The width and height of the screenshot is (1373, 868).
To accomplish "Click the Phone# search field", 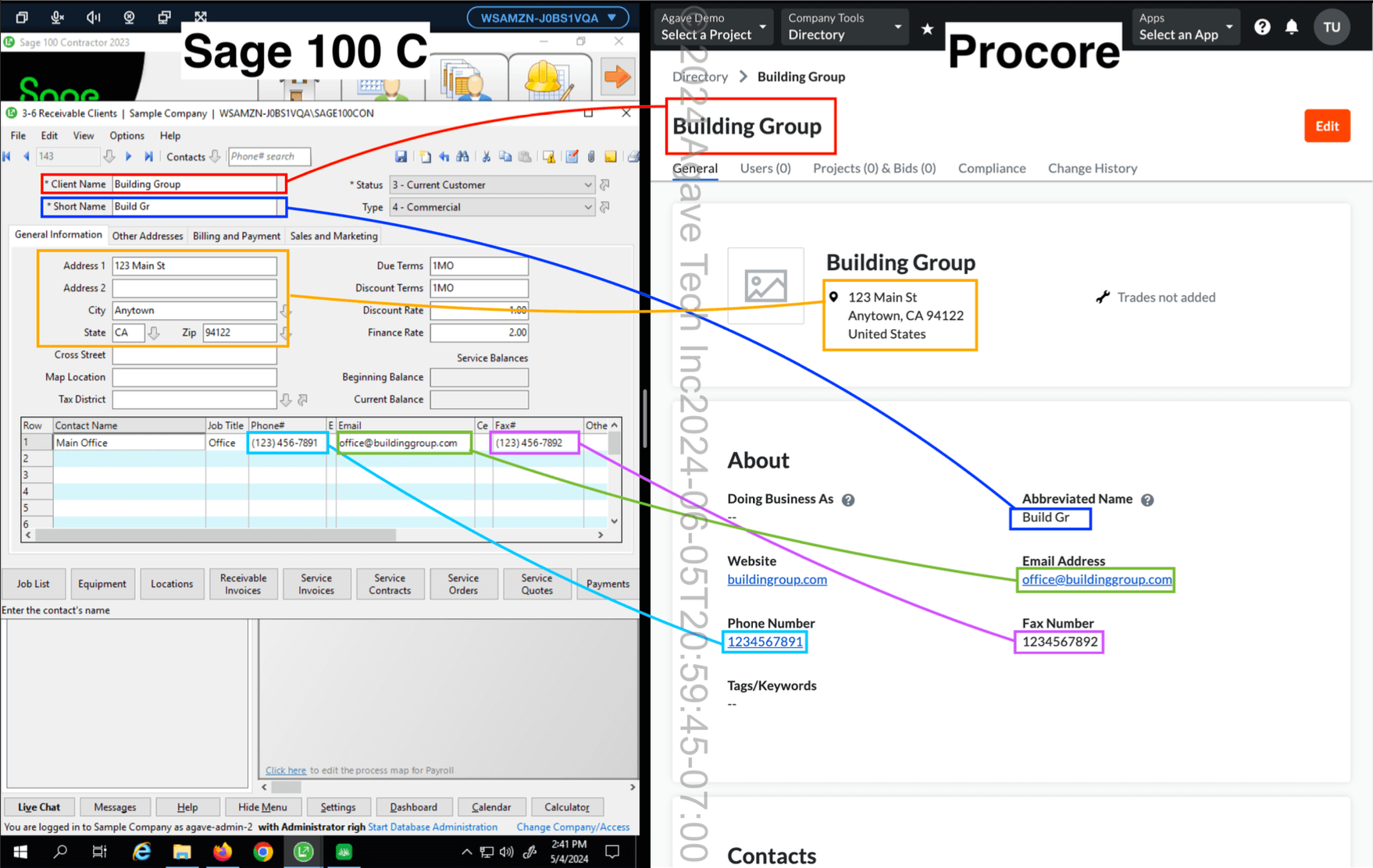I will coord(269,156).
